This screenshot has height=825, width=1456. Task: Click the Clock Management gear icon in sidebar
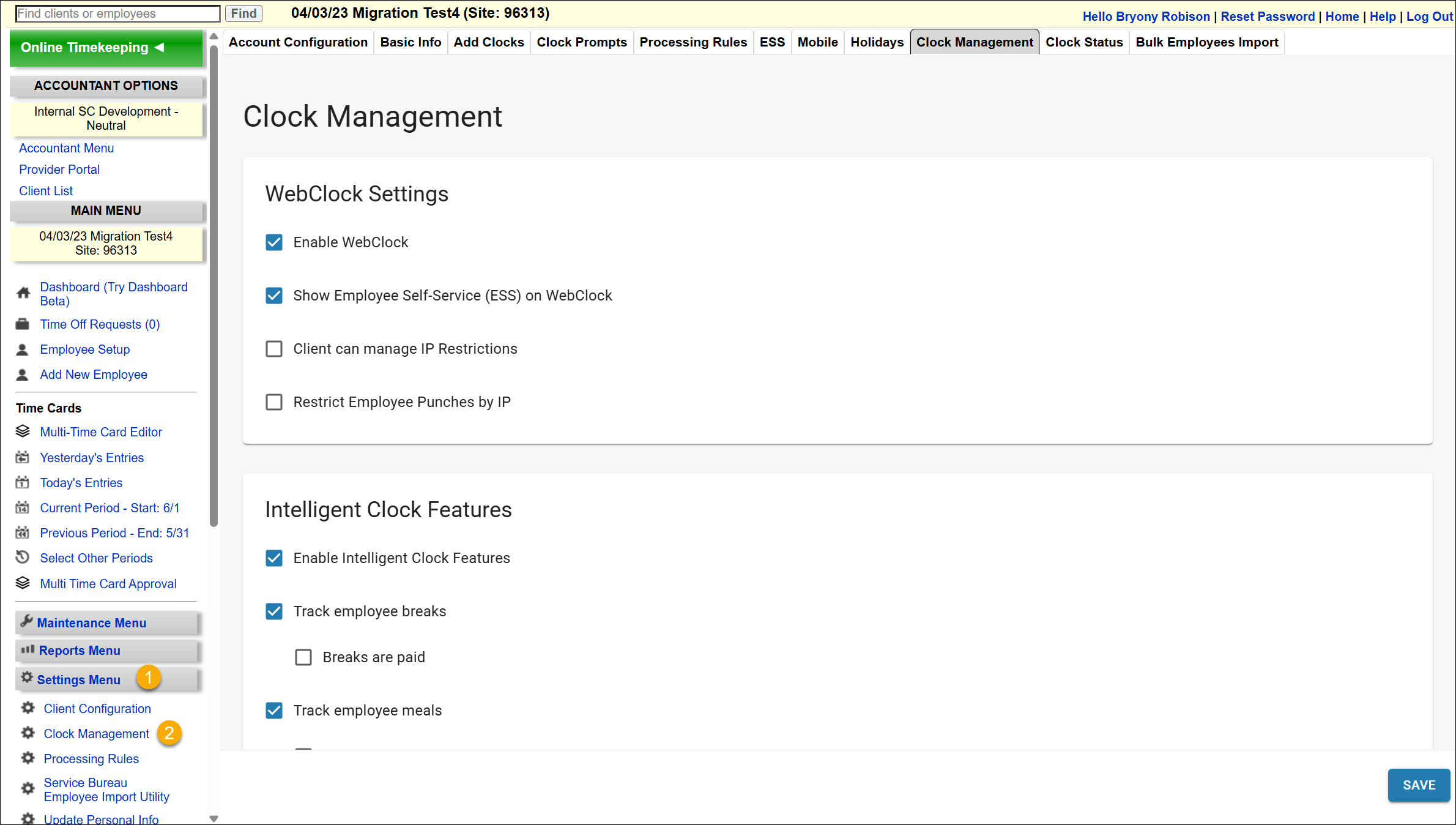pyautogui.click(x=28, y=733)
